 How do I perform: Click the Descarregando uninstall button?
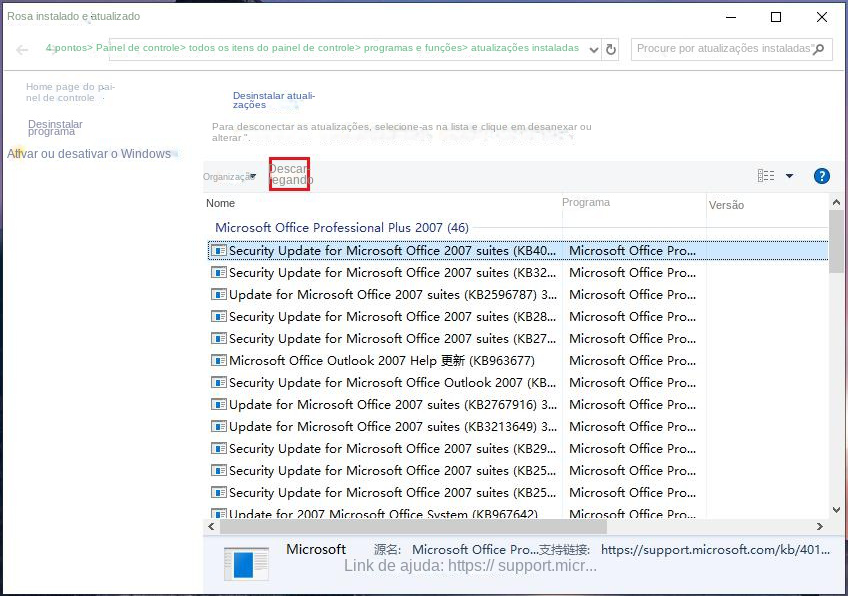(290, 174)
